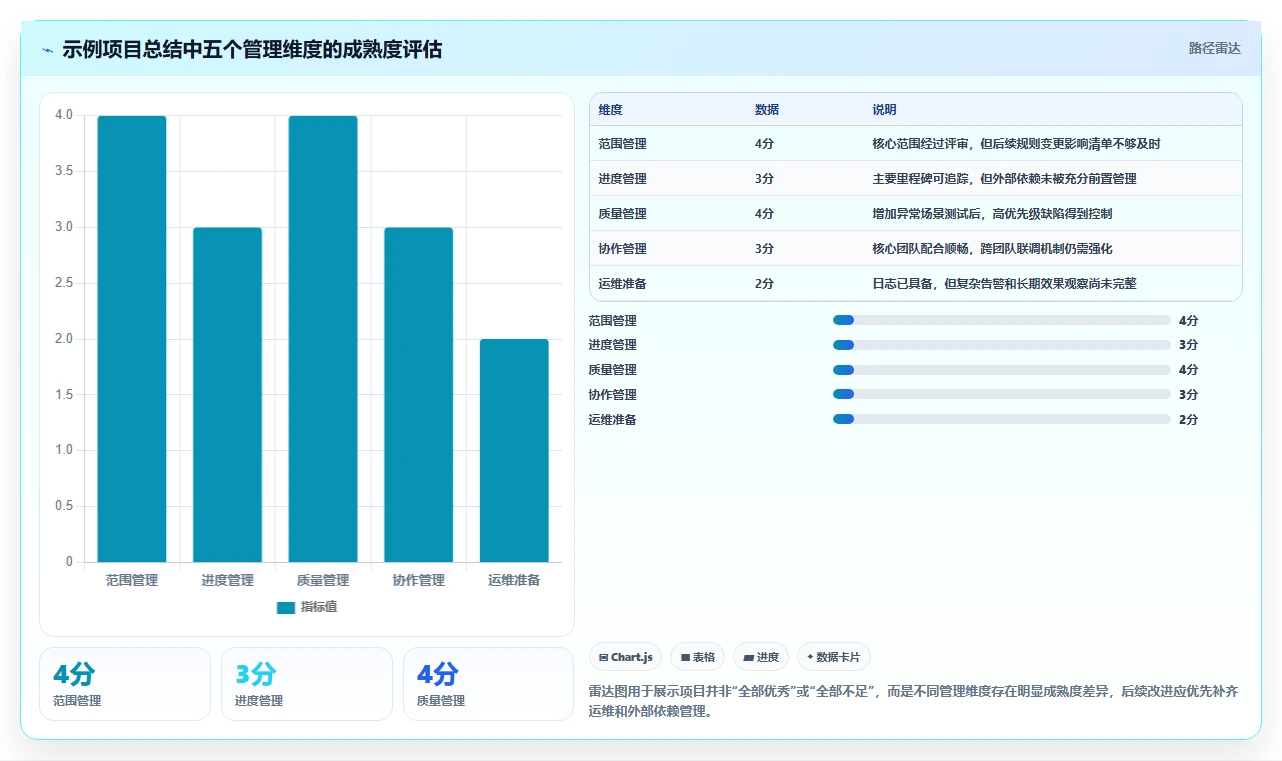Click the dashboard title about 五个管理维度

[x=252, y=50]
